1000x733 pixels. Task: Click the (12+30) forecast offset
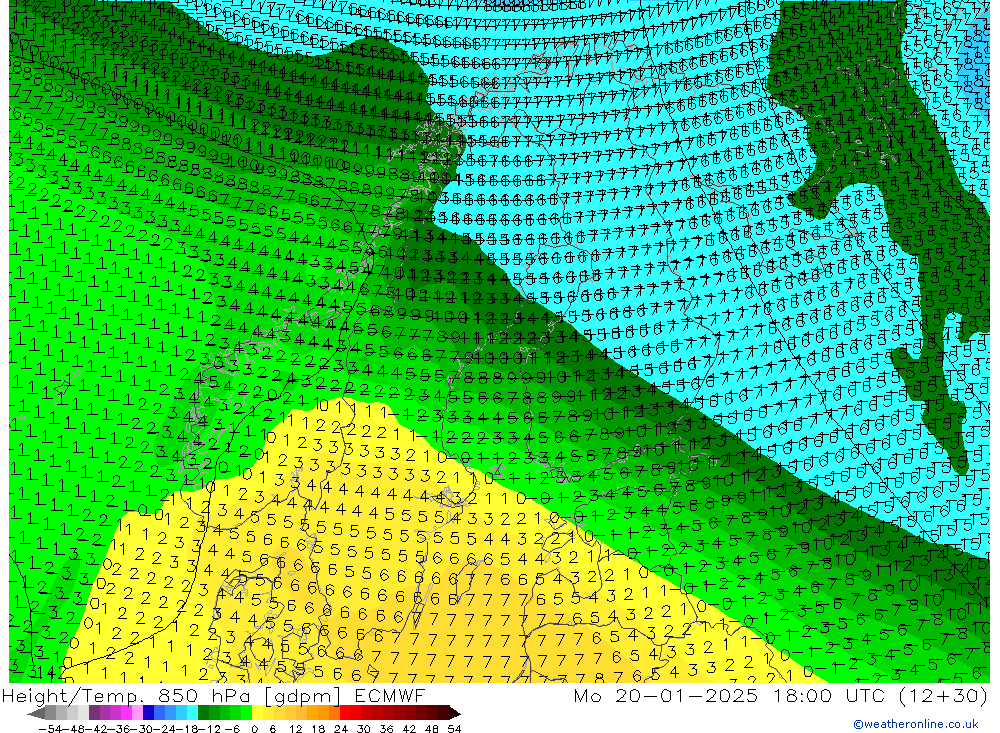point(943,695)
